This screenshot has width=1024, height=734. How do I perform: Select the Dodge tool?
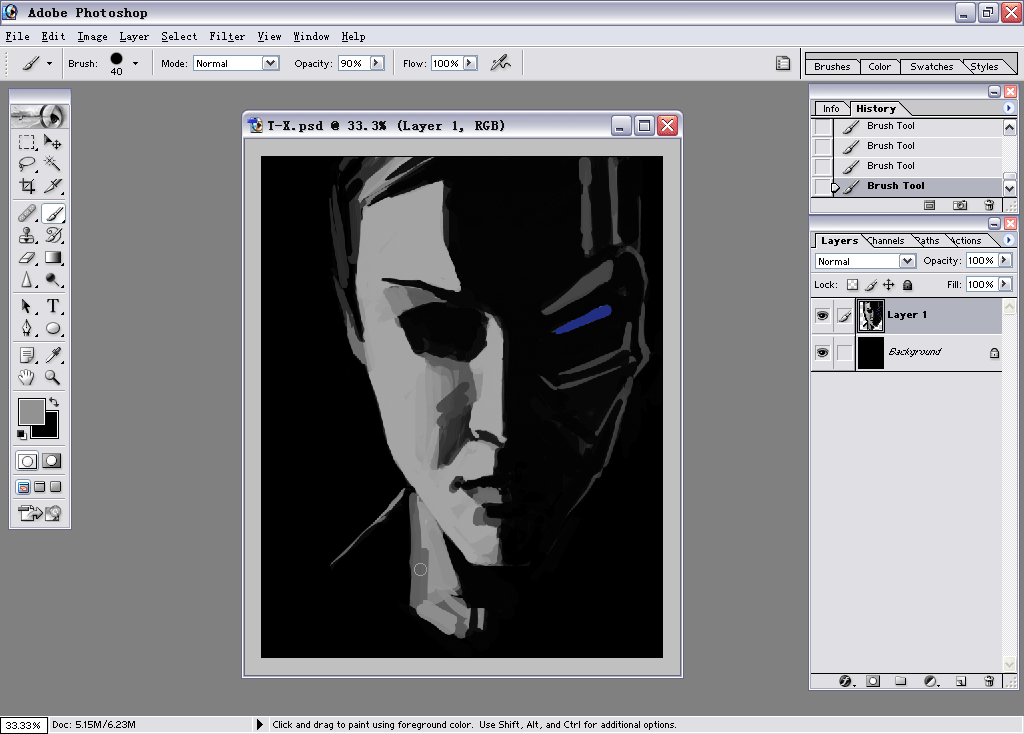pos(52,279)
